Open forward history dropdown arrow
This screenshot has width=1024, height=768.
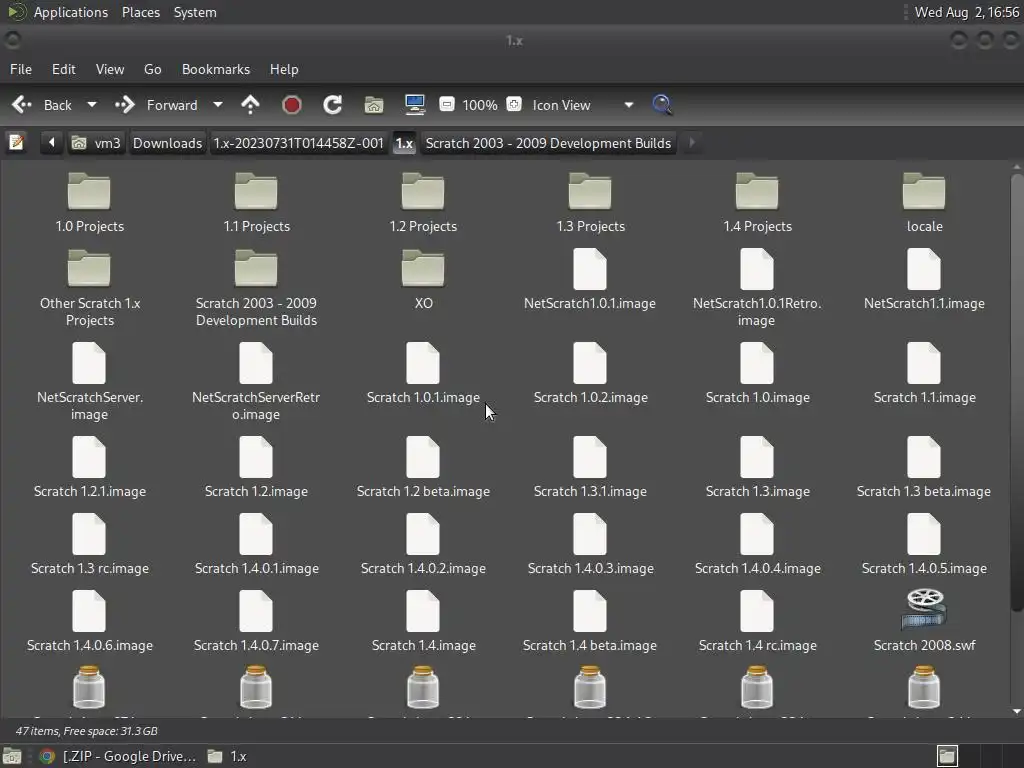218,104
